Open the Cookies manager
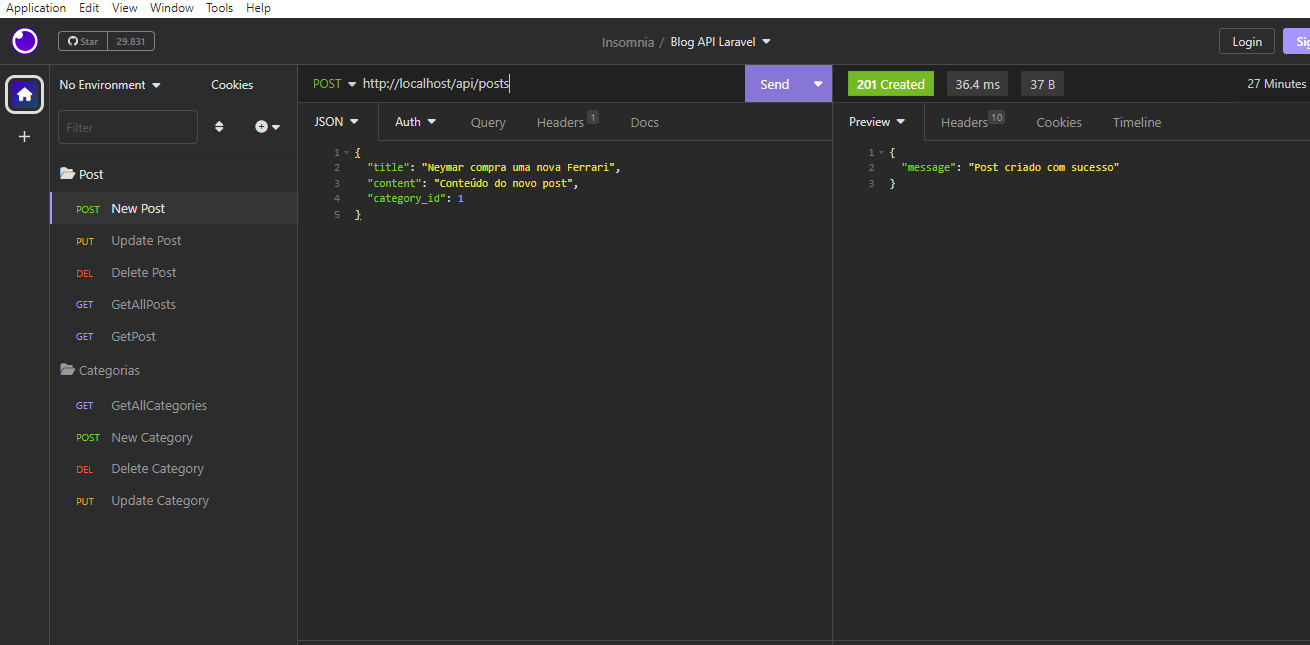The image size is (1310, 645). [232, 85]
